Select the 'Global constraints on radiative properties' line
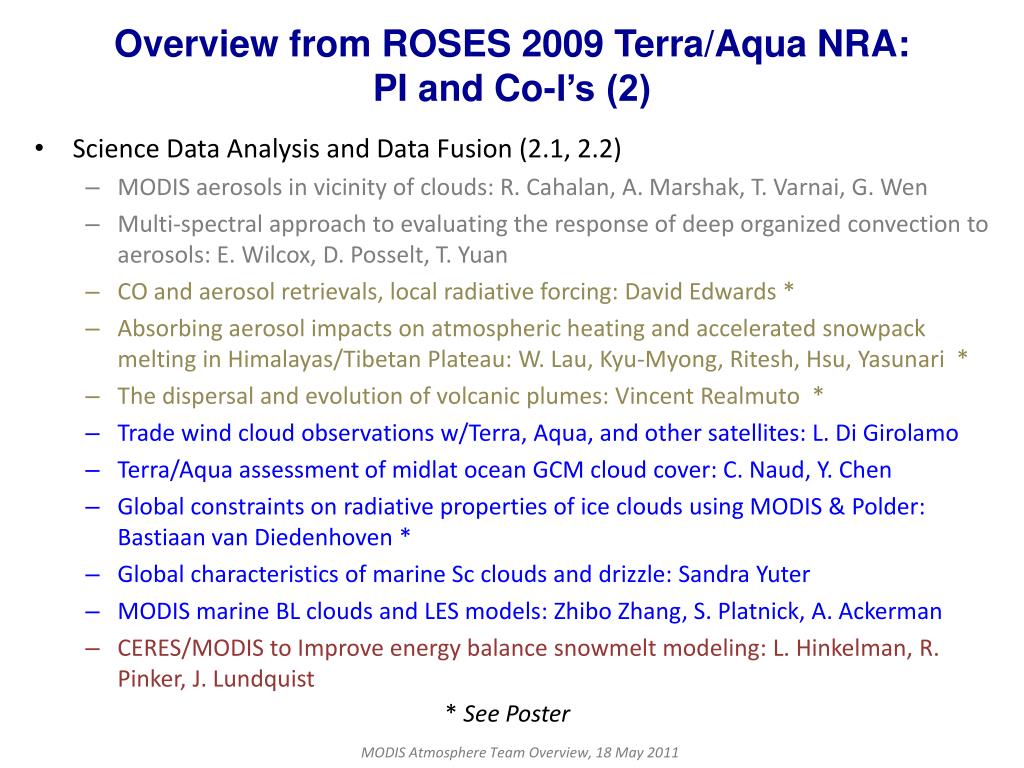1024x768 pixels. point(521,507)
